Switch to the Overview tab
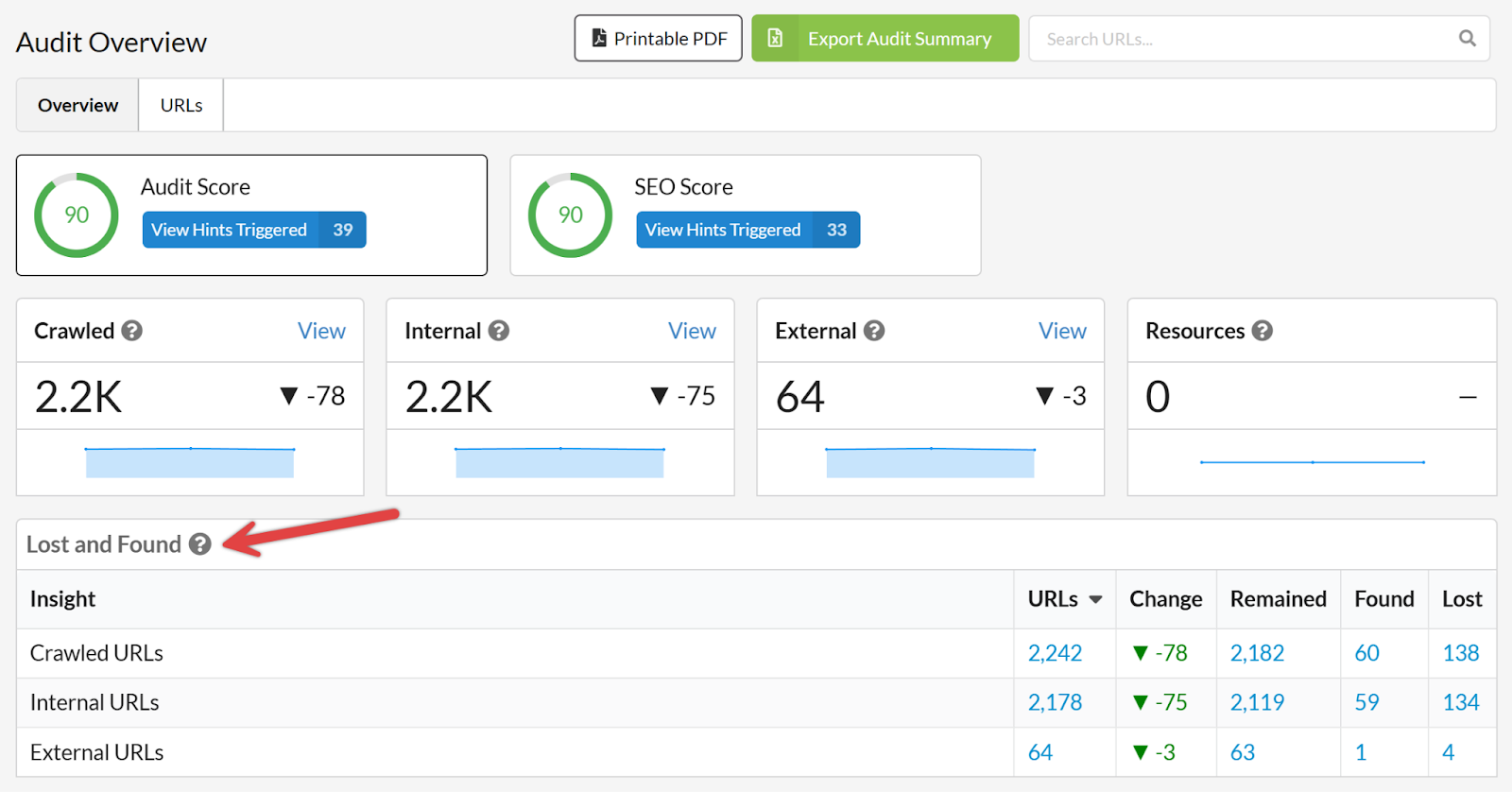 77,105
